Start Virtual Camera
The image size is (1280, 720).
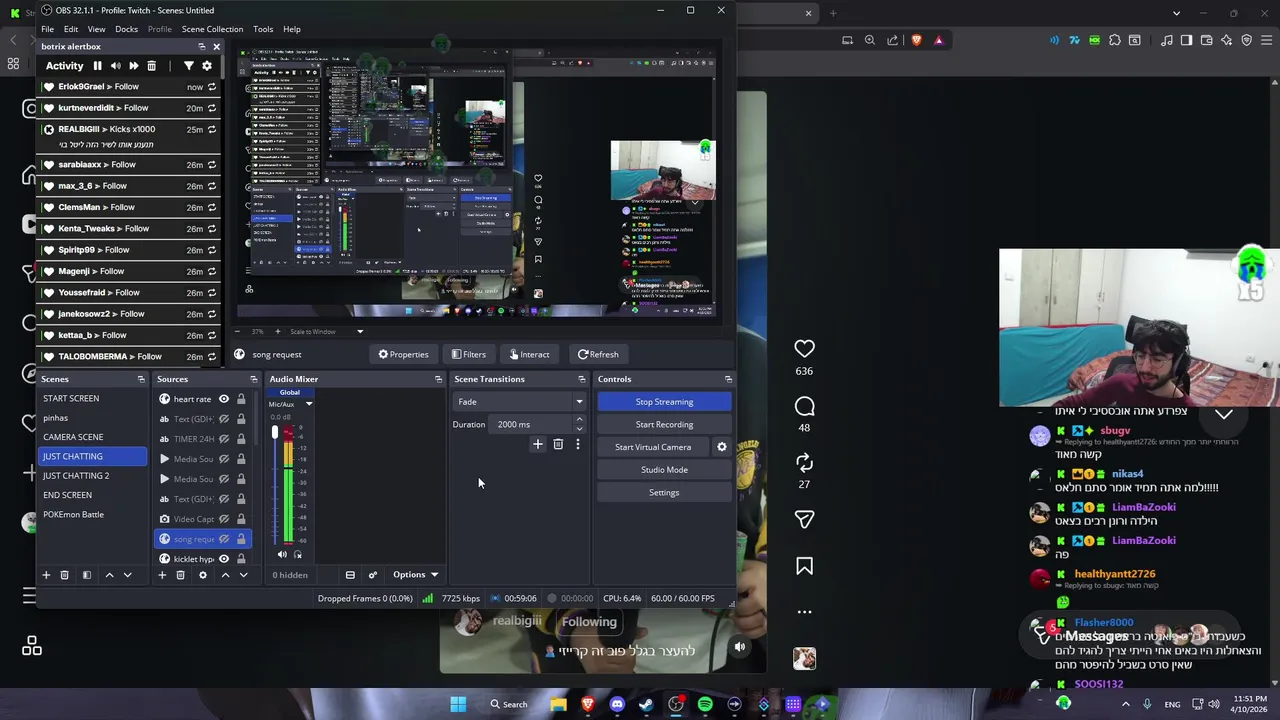[x=653, y=447]
